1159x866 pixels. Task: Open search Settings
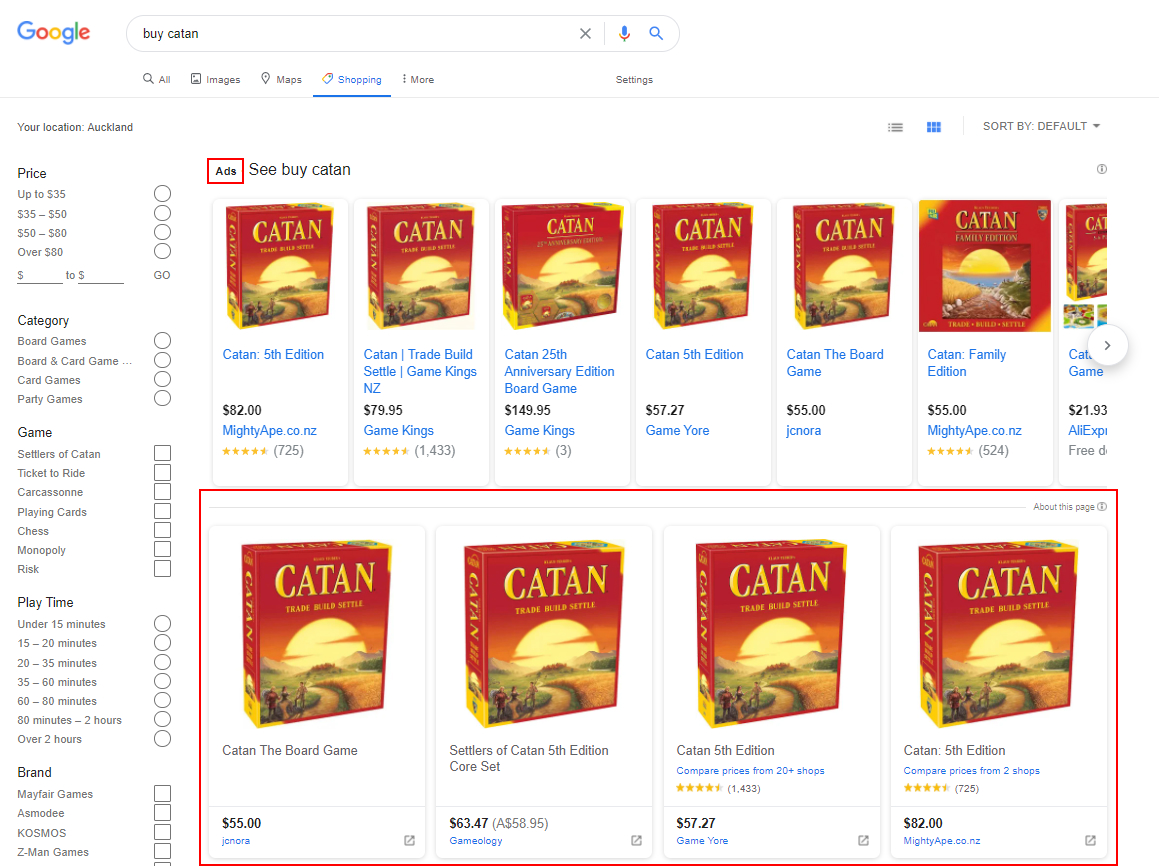coord(634,80)
